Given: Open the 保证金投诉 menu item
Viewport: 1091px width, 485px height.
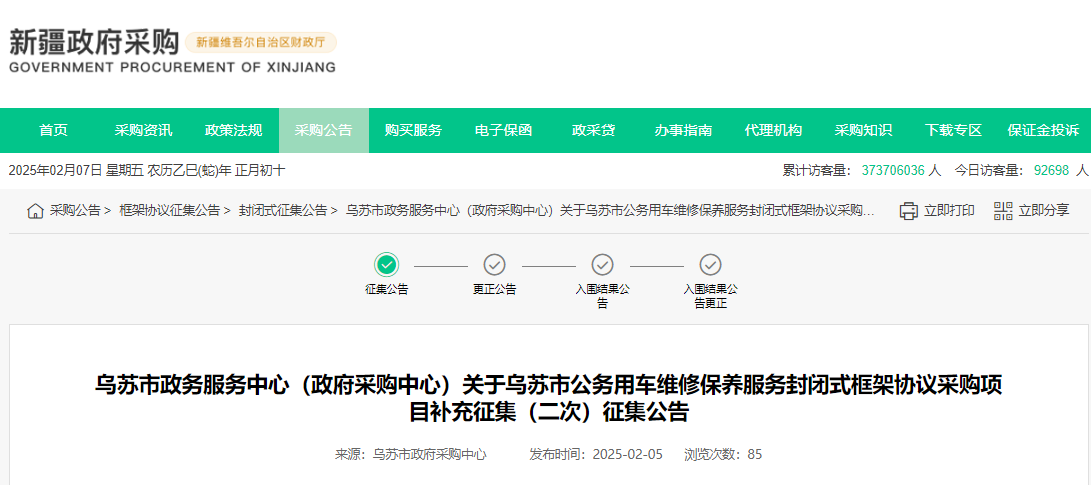Looking at the screenshot, I should point(1043,131).
